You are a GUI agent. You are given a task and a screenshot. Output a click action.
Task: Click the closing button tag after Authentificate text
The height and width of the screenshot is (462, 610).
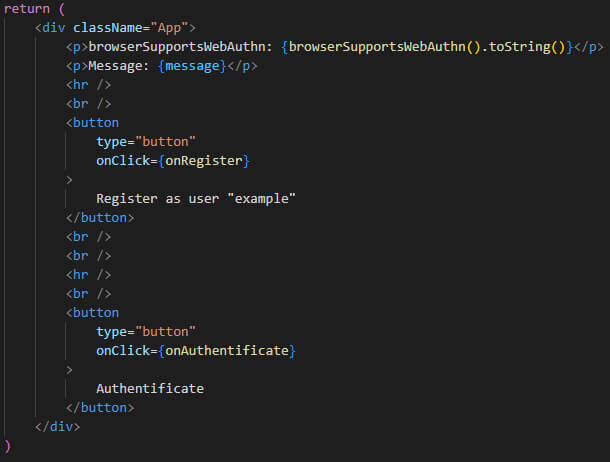(x=100, y=407)
